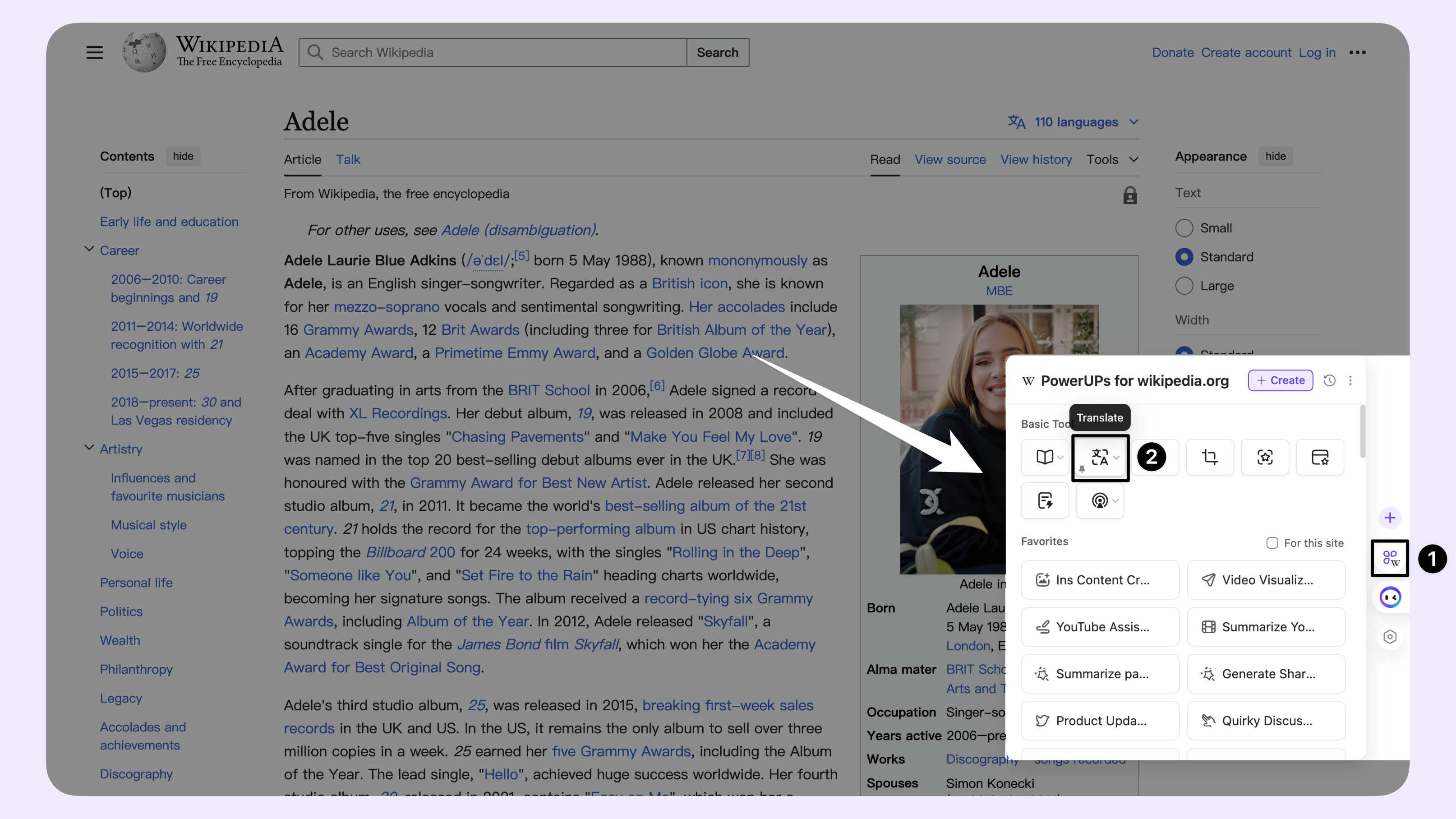
Task: Click the Read mode icon in toolbar
Action: (1045, 457)
